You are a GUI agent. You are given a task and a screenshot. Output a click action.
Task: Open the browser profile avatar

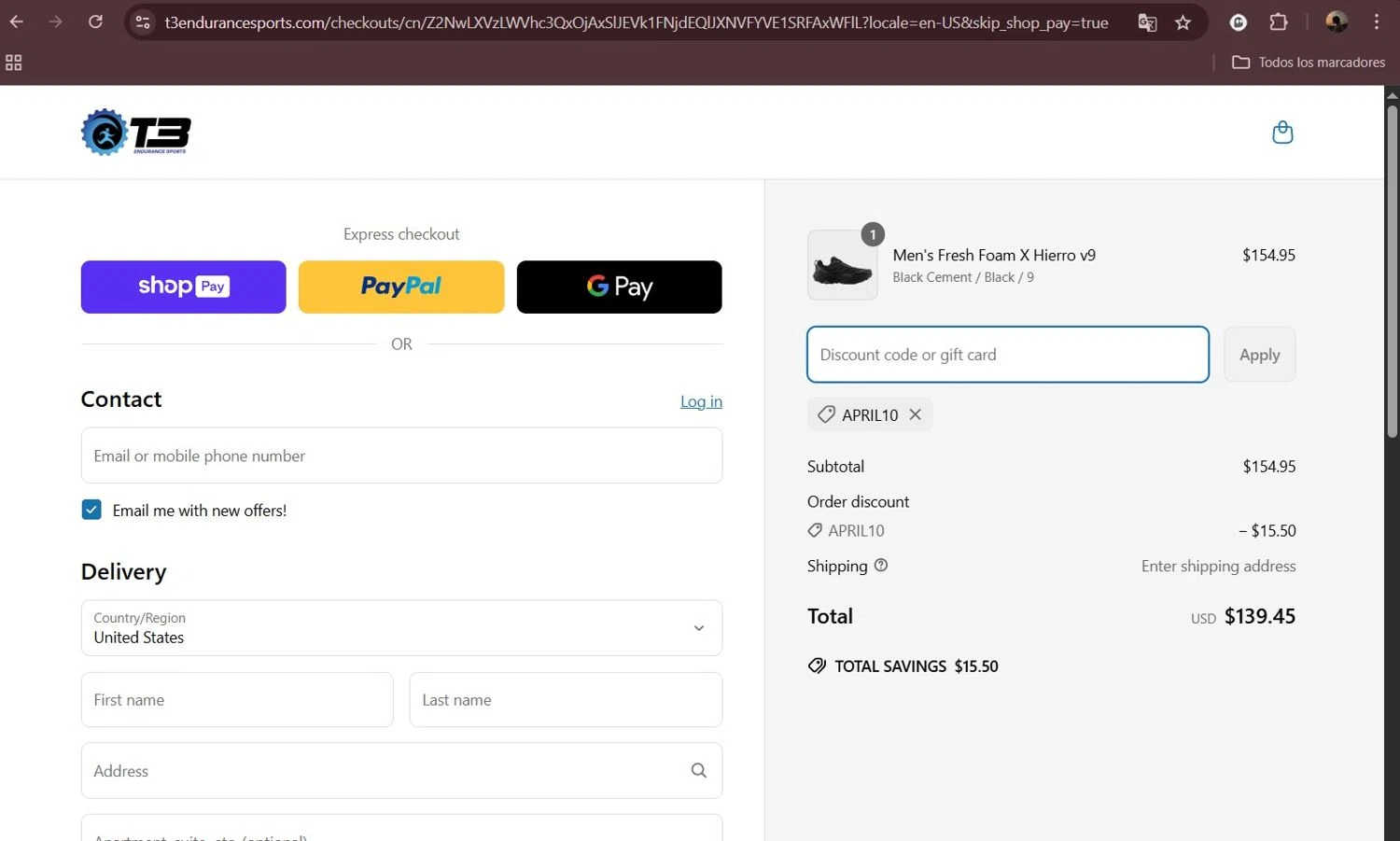(1337, 21)
